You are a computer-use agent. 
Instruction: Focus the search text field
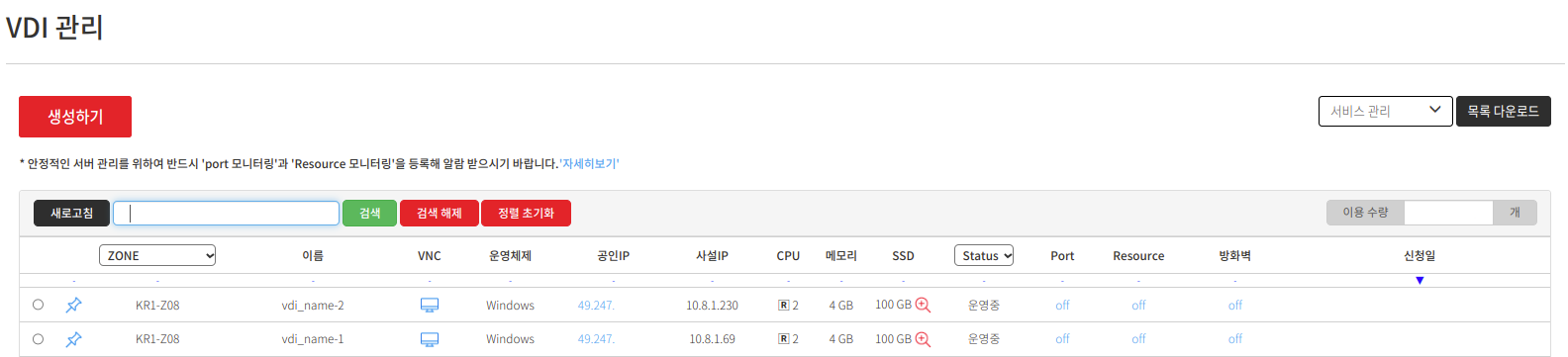[x=226, y=213]
